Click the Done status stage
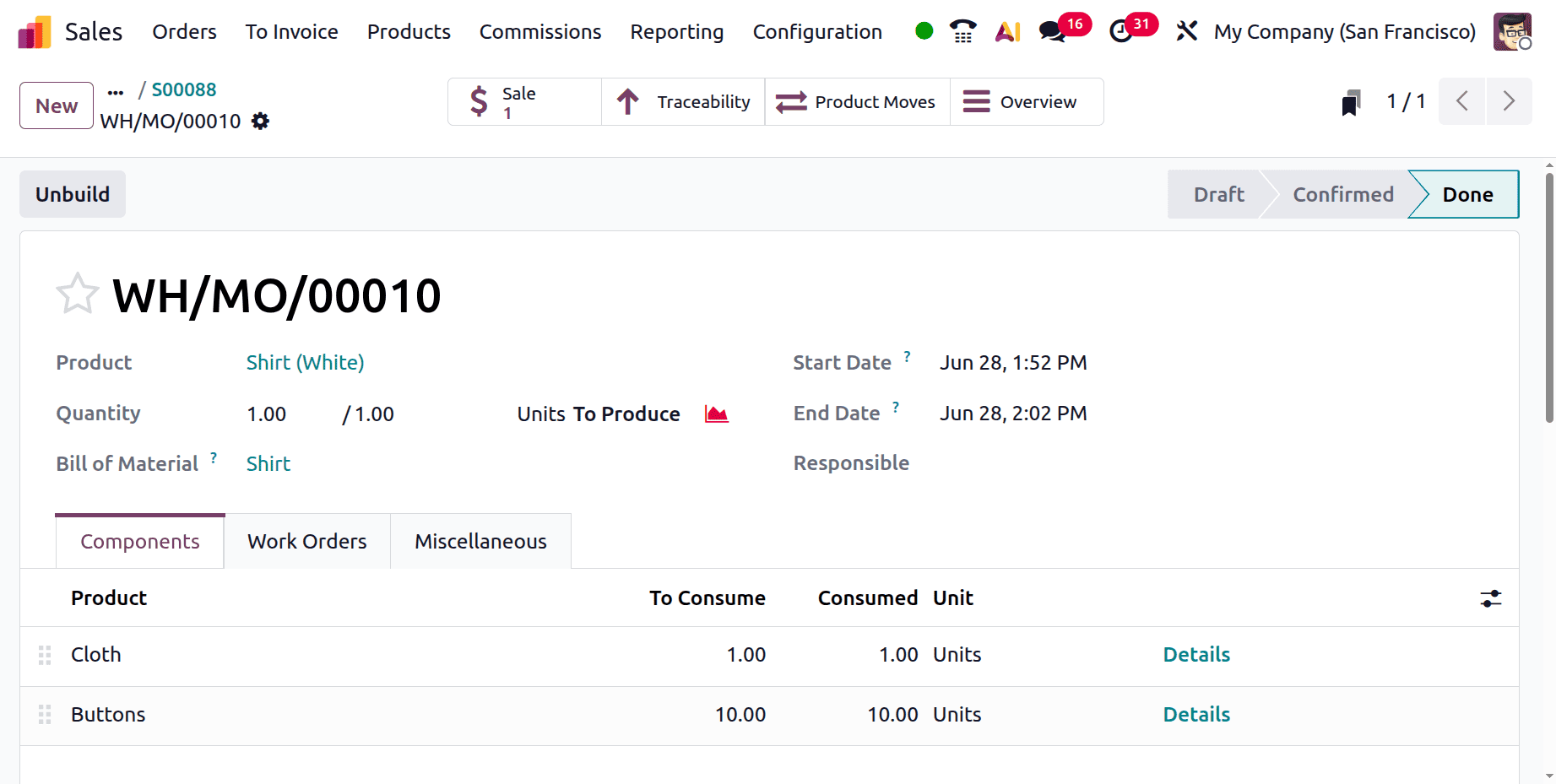Screen dimensions: 1556x784 coord(1467,195)
